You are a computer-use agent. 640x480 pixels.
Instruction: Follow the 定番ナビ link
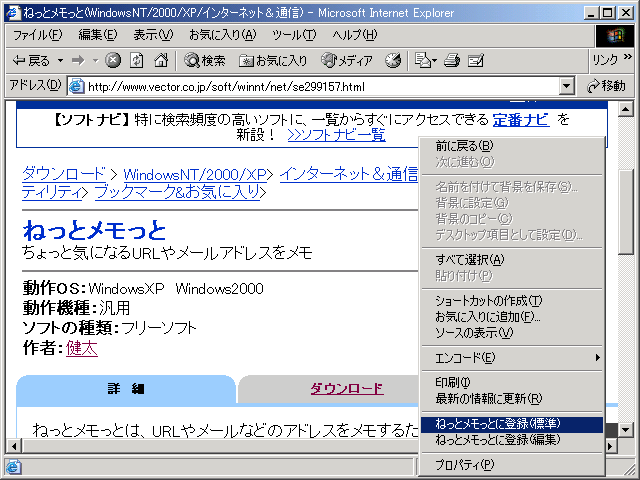pyautogui.click(x=521, y=120)
